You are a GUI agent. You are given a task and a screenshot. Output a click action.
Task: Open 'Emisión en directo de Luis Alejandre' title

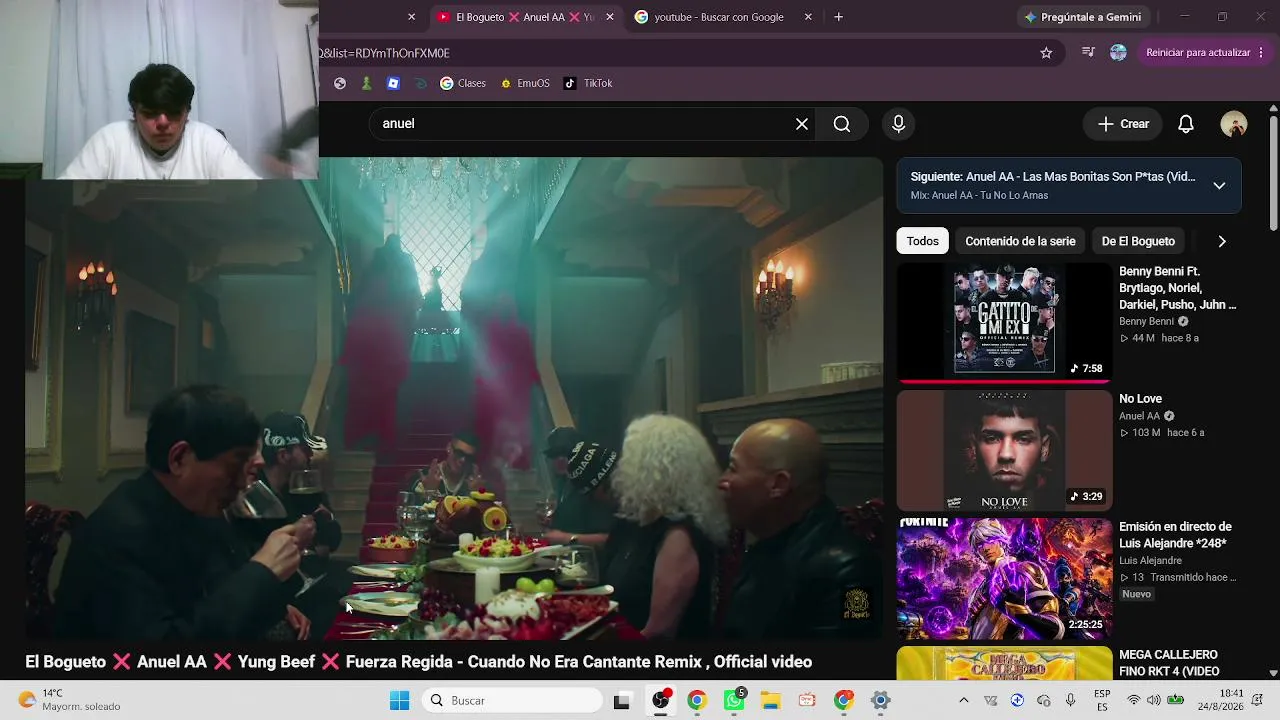click(x=1175, y=535)
